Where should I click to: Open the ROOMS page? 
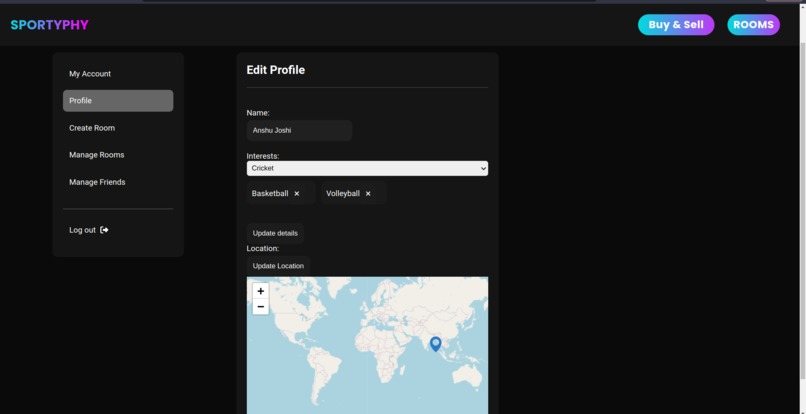pos(753,25)
